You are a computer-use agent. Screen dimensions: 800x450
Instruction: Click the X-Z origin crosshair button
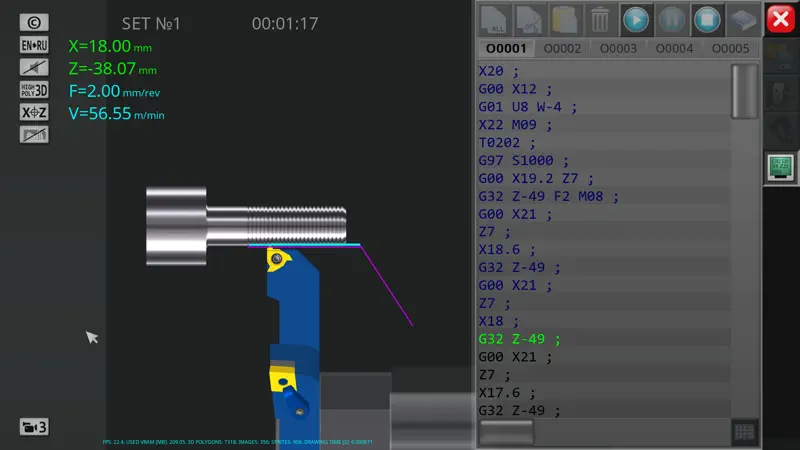34,112
